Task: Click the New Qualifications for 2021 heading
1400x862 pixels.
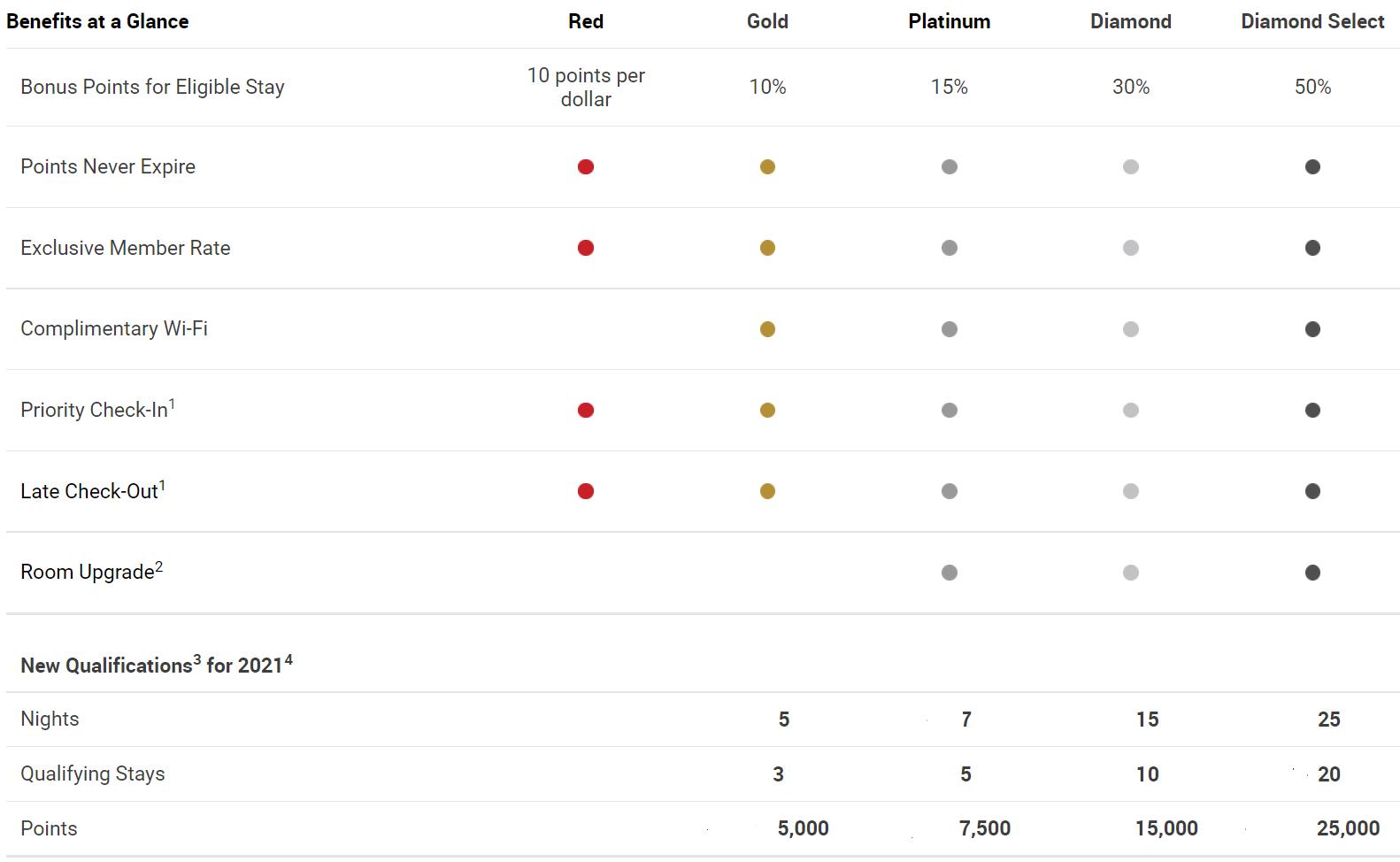Action: point(156,665)
